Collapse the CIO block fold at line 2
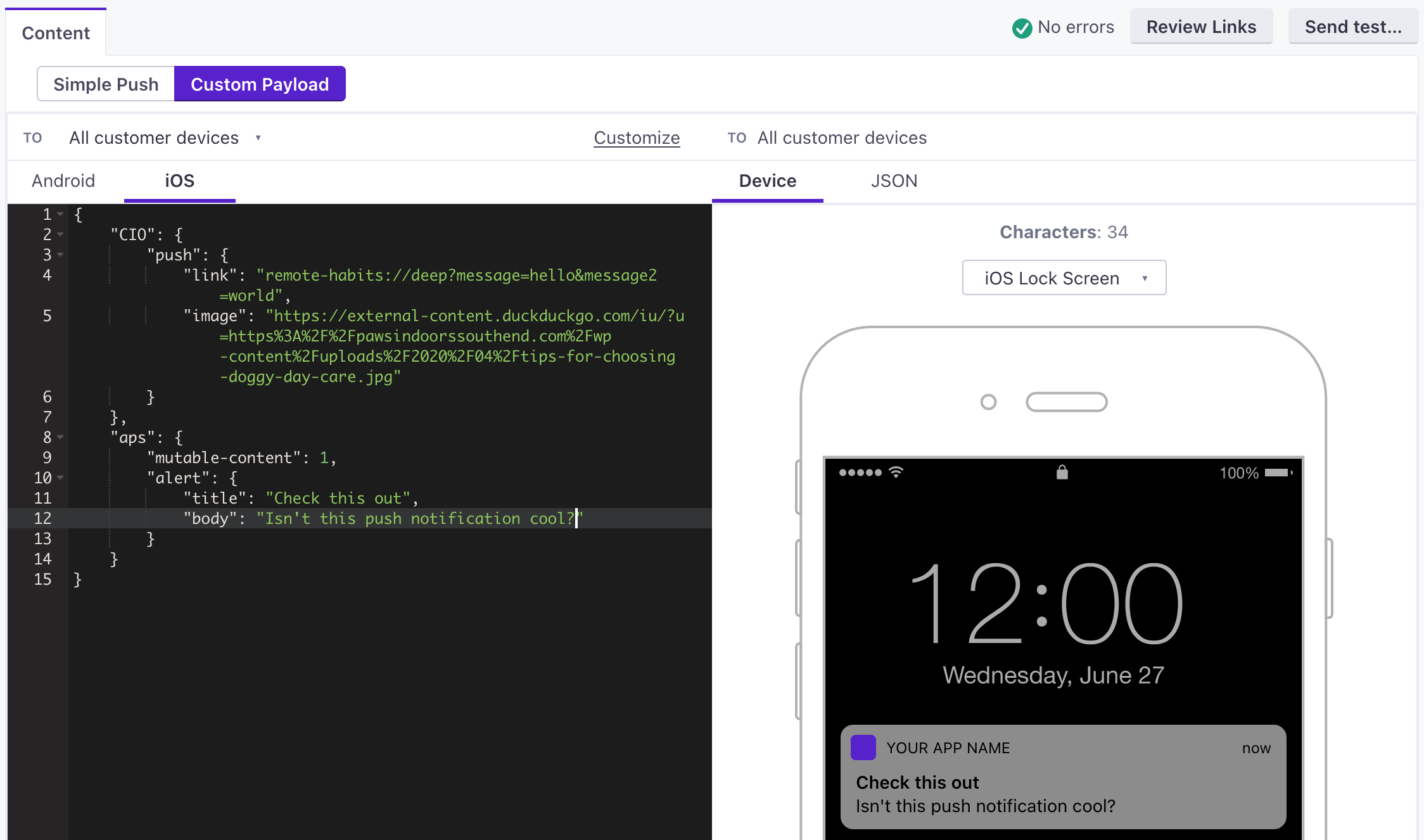The image size is (1424, 840). (60, 234)
